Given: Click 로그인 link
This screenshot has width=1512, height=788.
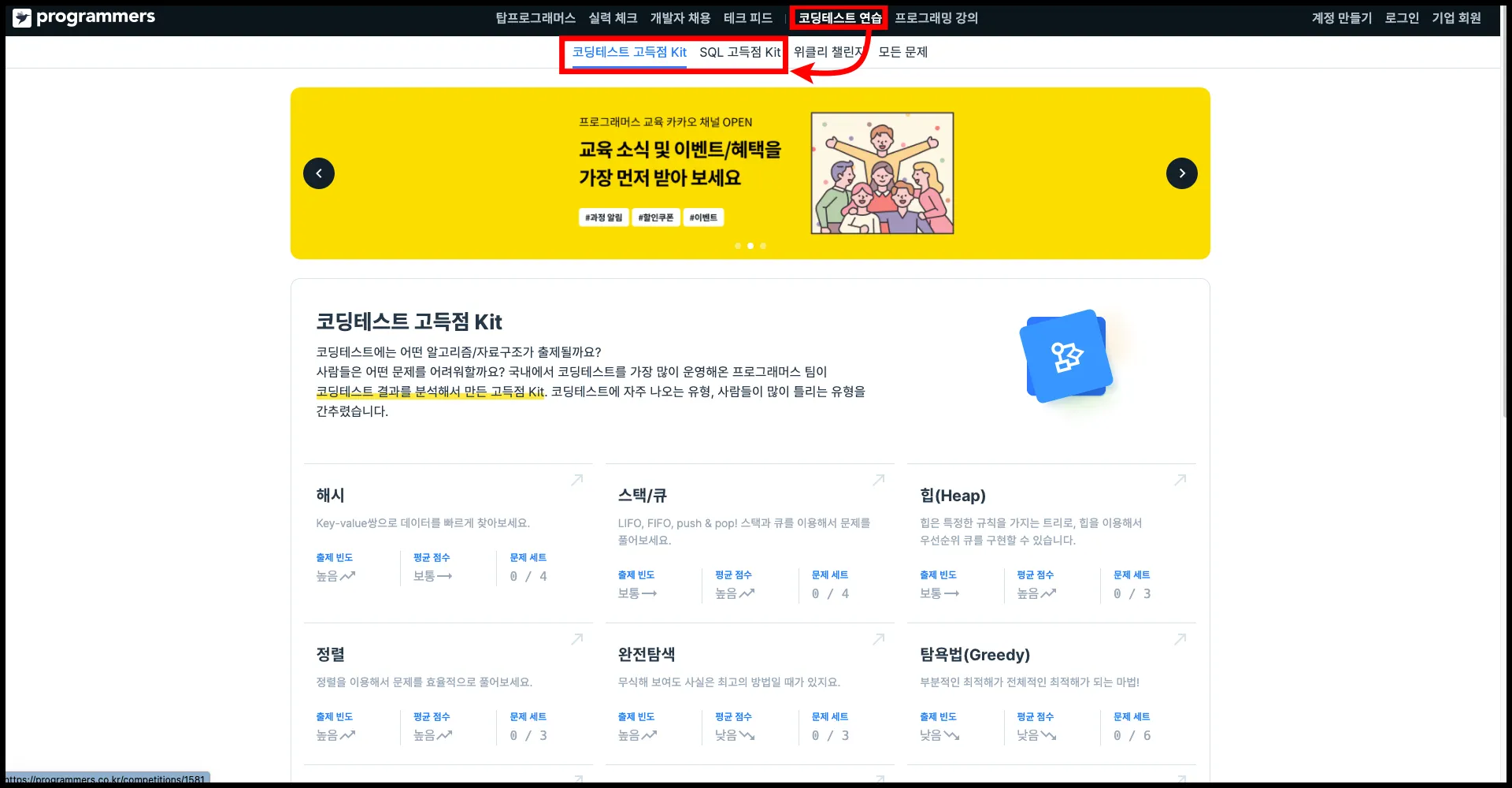Looking at the screenshot, I should 1402,18.
